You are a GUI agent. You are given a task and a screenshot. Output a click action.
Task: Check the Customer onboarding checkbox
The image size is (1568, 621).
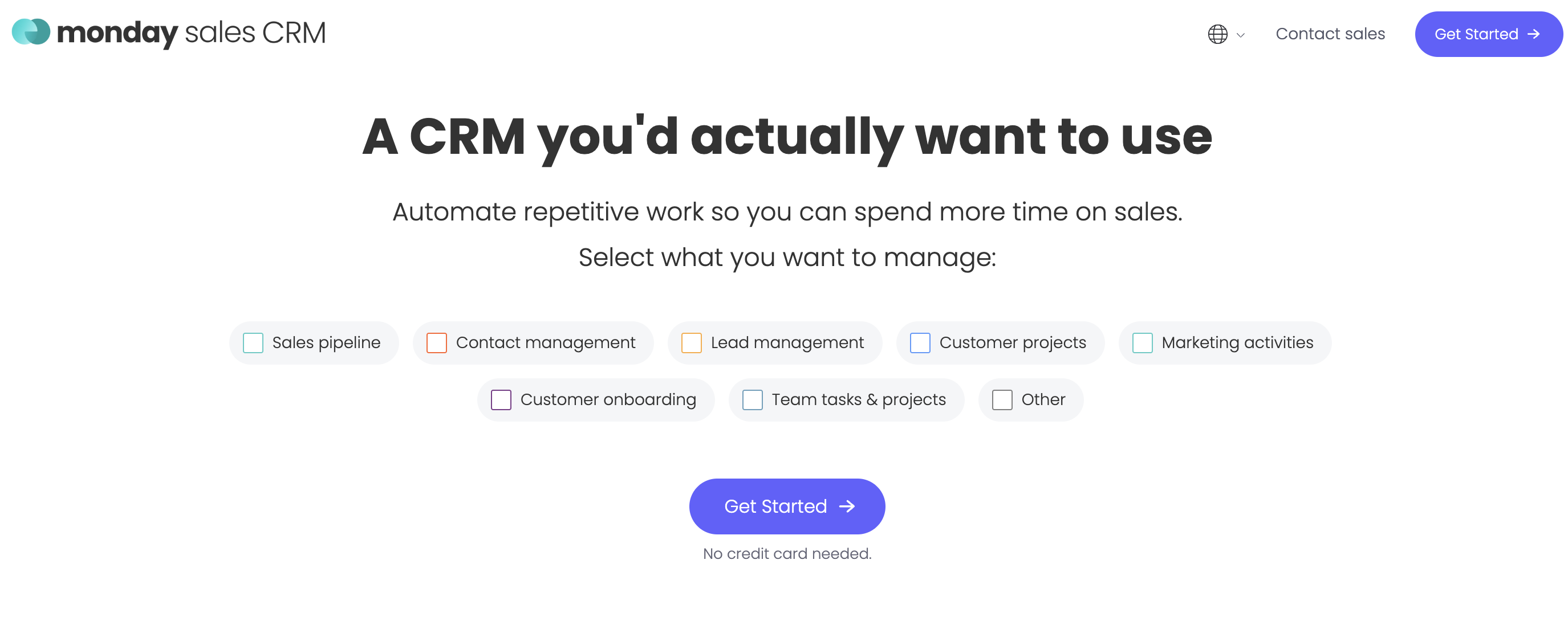[501, 400]
